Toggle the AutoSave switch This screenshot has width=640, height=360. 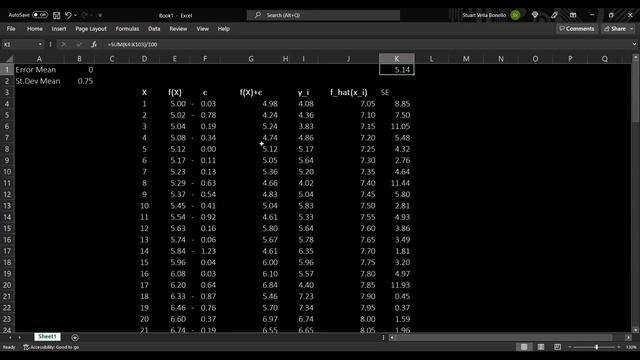[40, 15]
